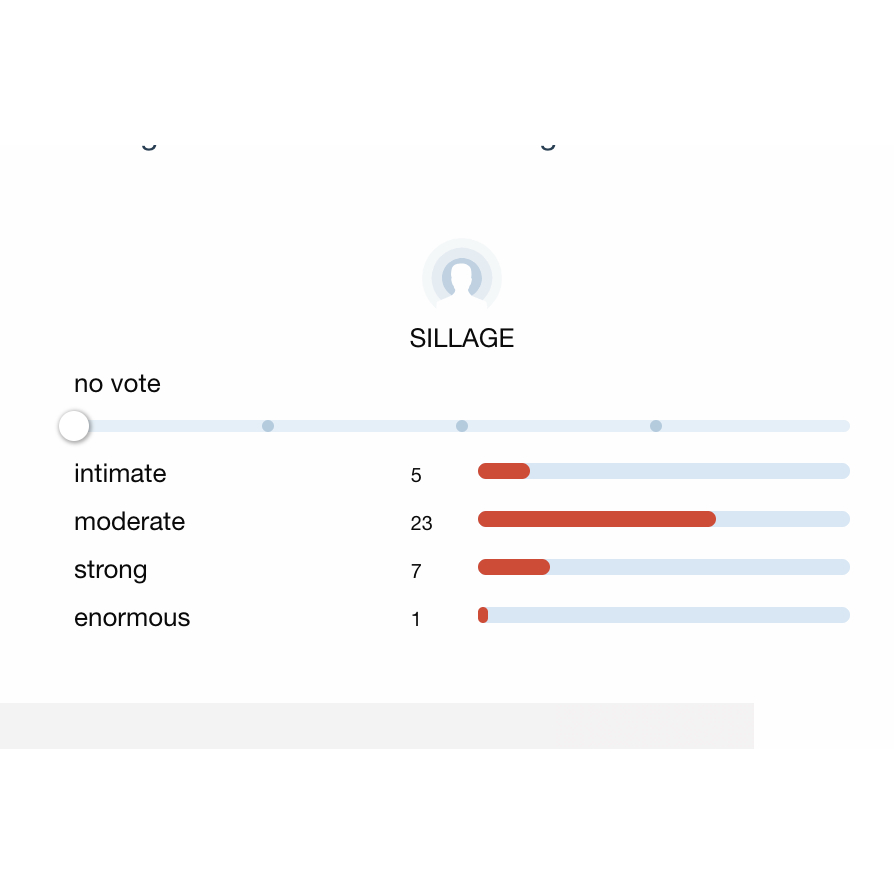
Task: Click the red enormous results bar
Action: (x=483, y=615)
